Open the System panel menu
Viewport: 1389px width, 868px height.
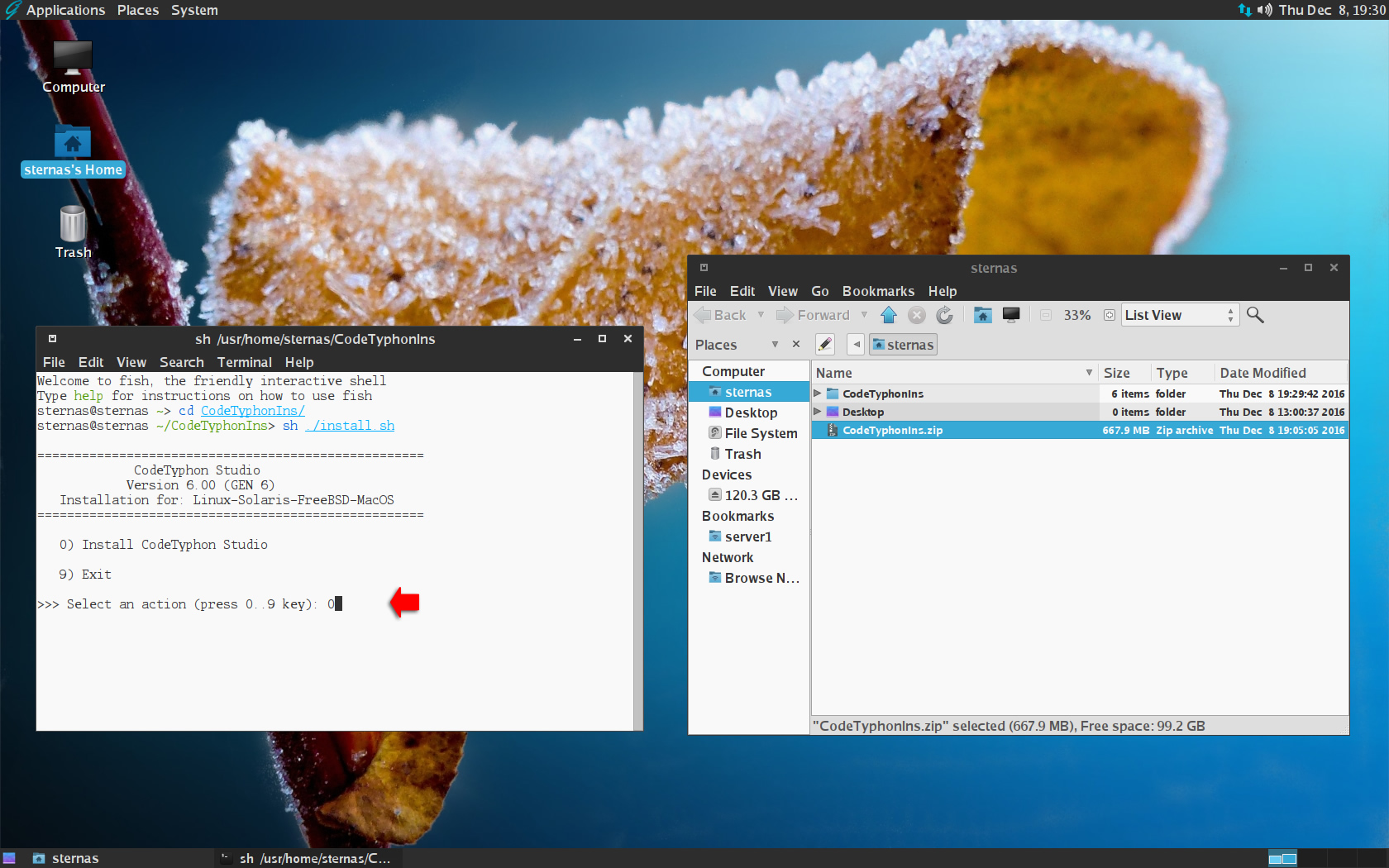pos(194,10)
